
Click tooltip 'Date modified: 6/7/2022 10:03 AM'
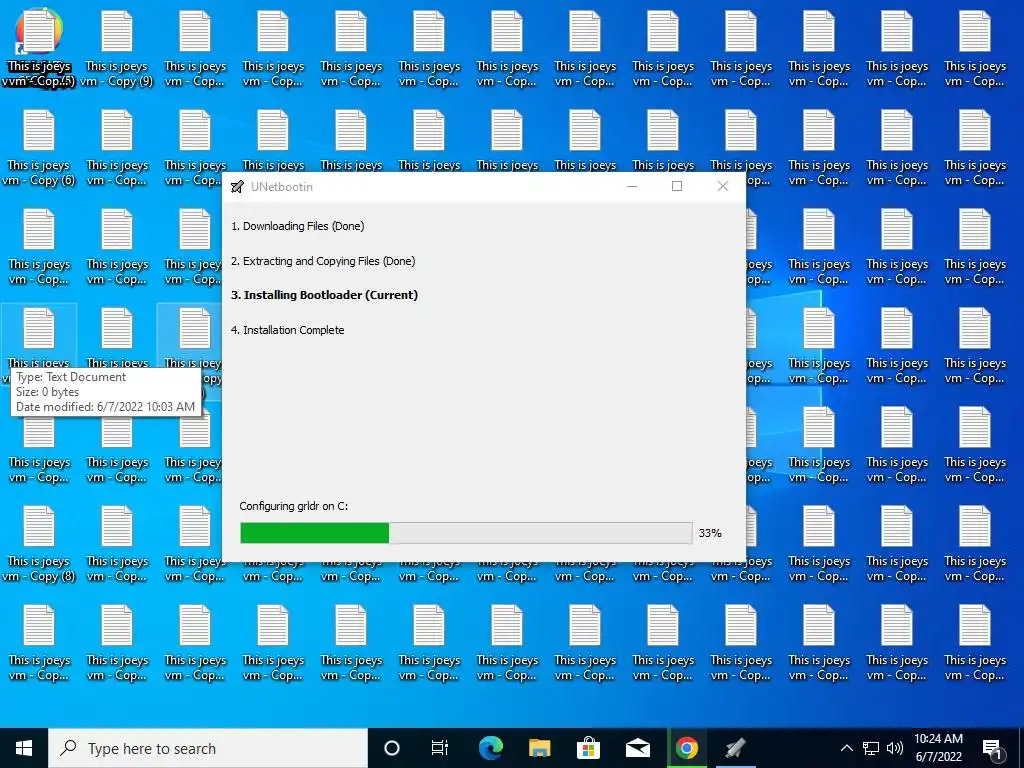(105, 407)
